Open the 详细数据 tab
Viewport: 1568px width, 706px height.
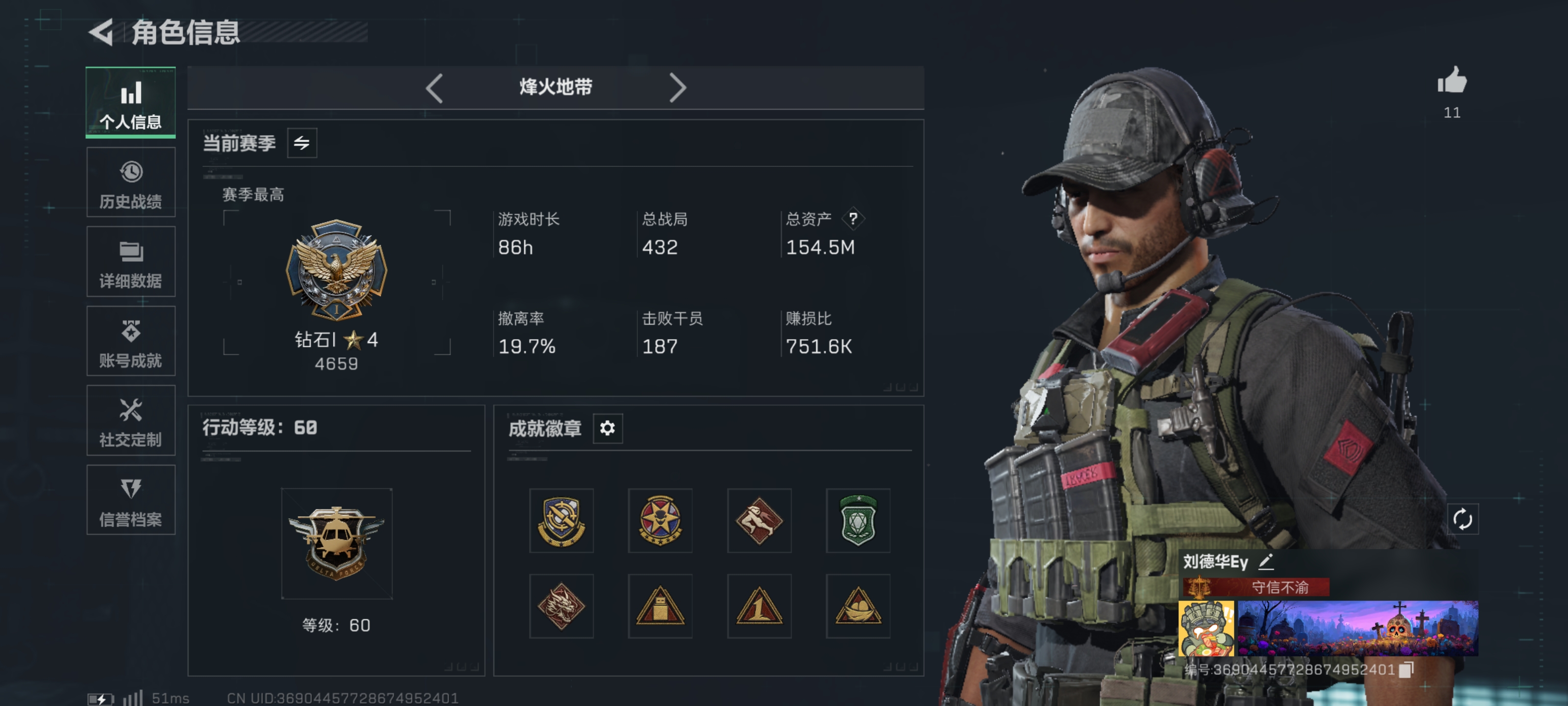[131, 262]
